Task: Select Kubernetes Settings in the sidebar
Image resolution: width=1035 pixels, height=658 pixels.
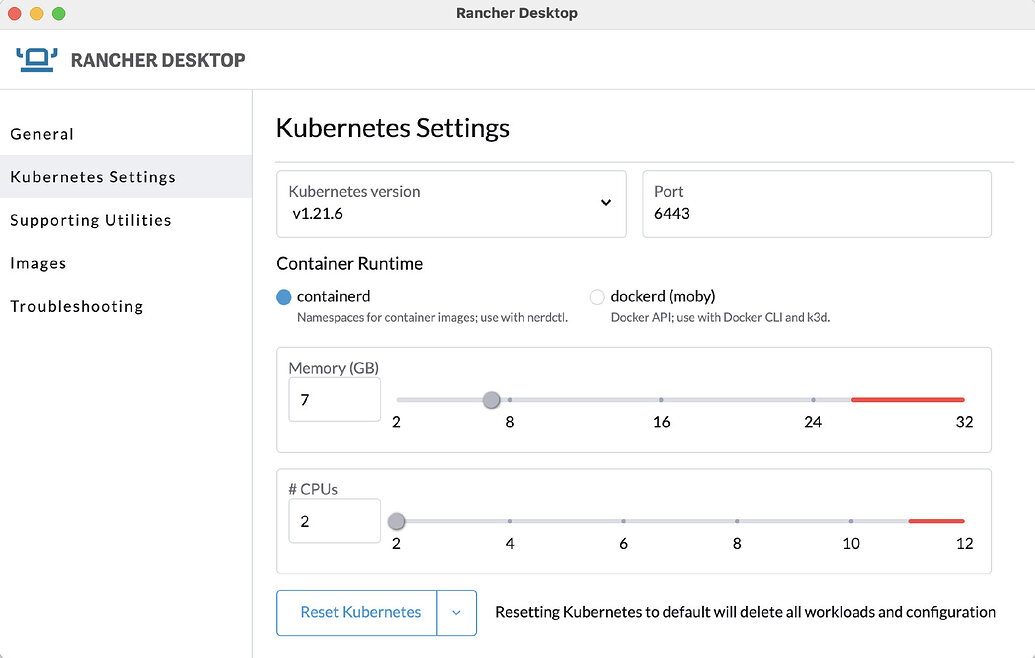Action: (93, 177)
